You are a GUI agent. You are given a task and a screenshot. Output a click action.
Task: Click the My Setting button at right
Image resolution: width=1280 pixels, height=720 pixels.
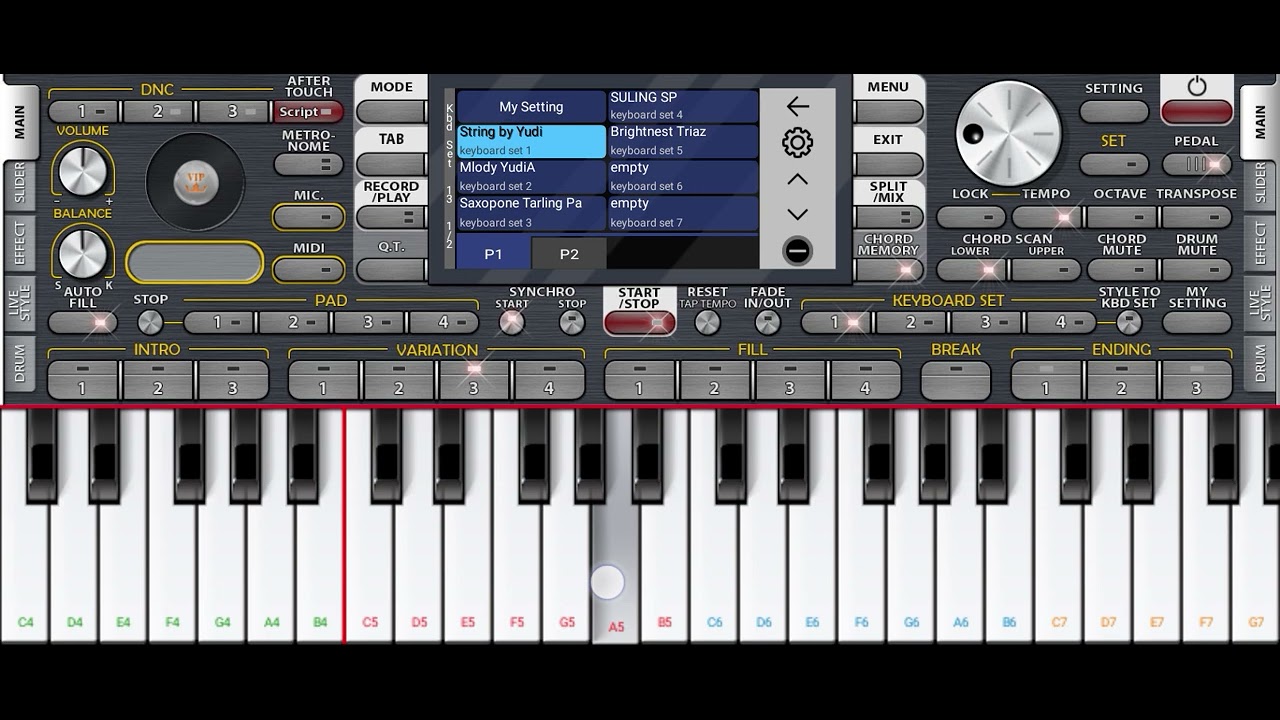(x=1197, y=323)
